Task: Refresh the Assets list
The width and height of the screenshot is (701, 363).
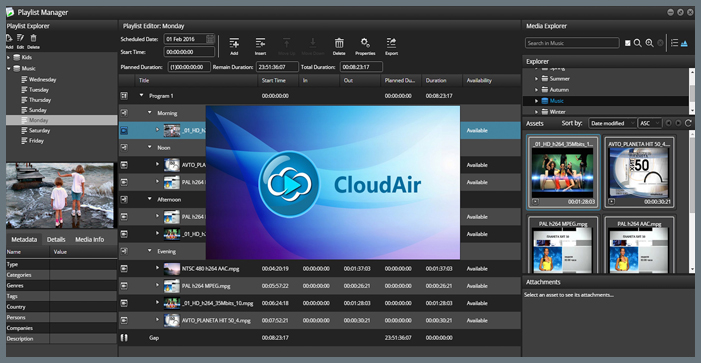Action: (x=688, y=123)
